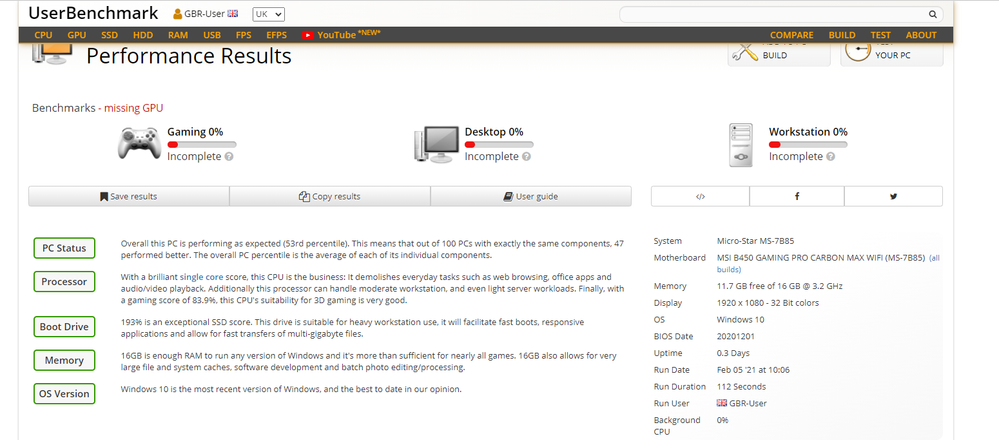Open the ABOUT page
The image size is (999, 440).
921,35
